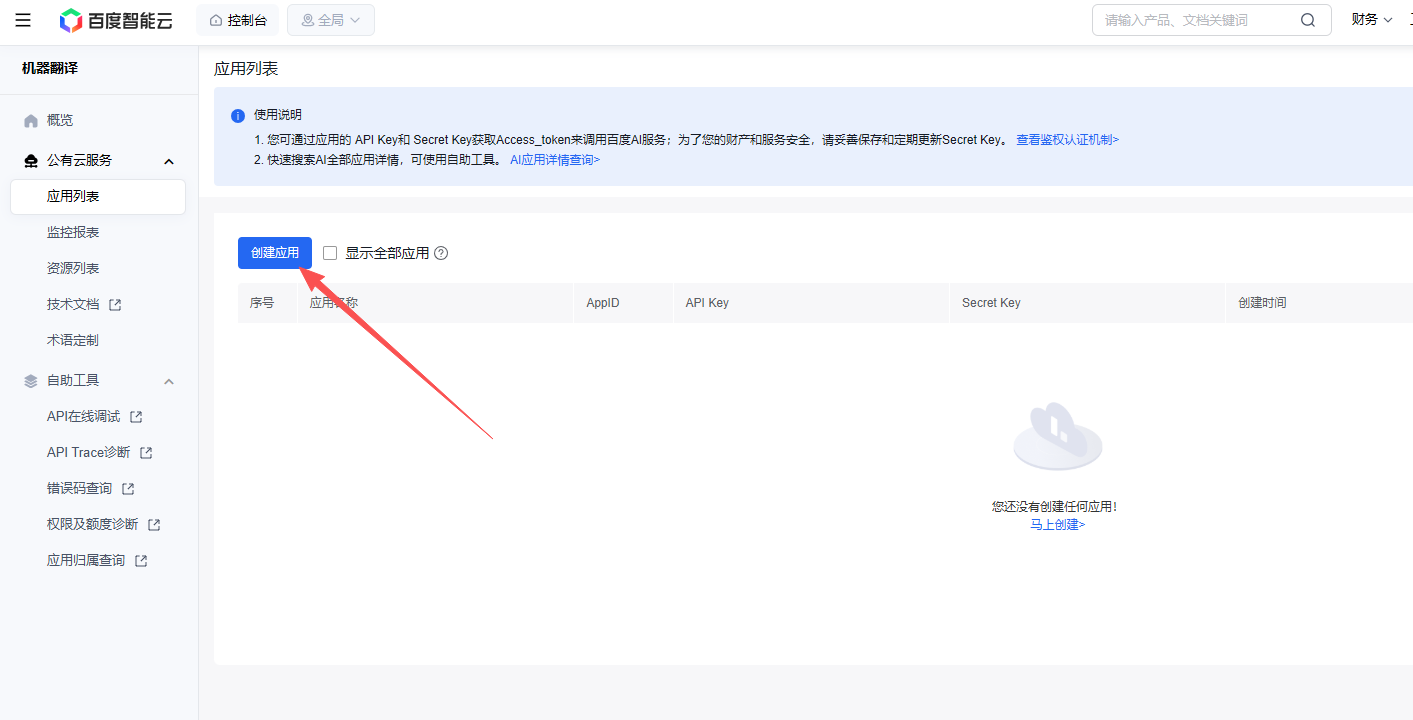Click the help icon beside 显示全部应用

click(x=441, y=253)
